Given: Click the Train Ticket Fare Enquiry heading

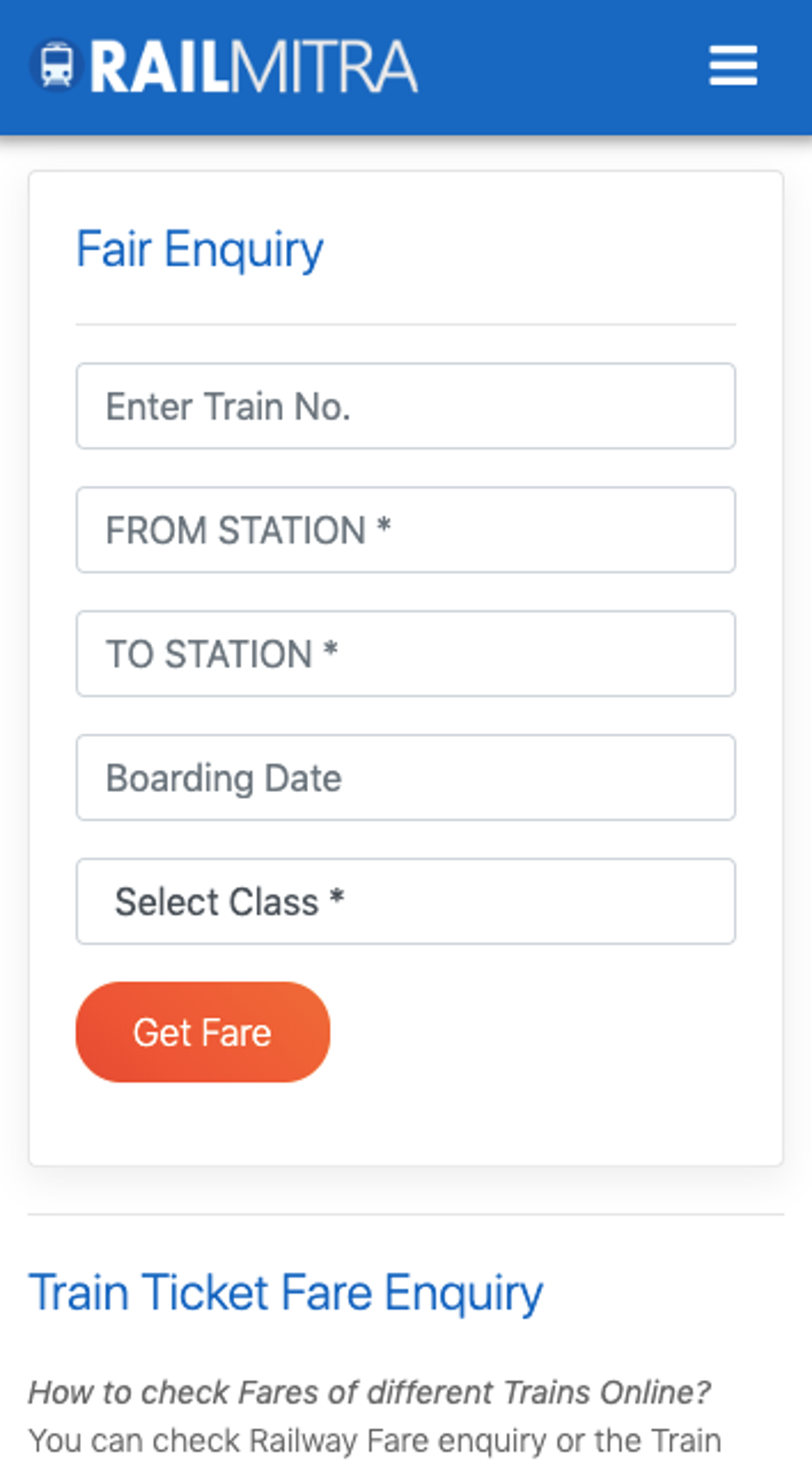Looking at the screenshot, I should pos(285,1291).
